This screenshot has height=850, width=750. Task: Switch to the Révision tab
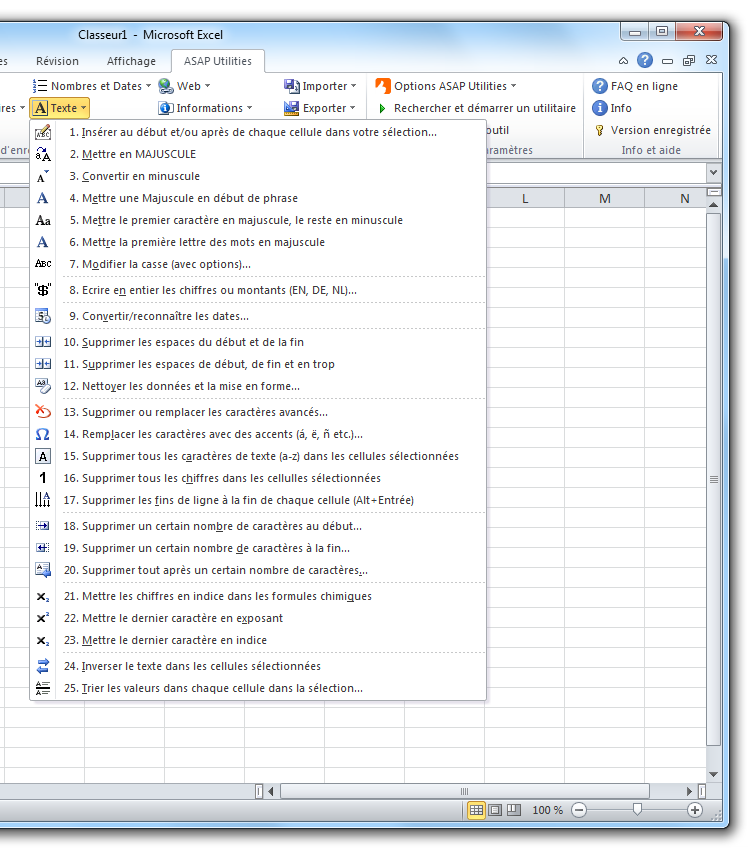(x=57, y=61)
